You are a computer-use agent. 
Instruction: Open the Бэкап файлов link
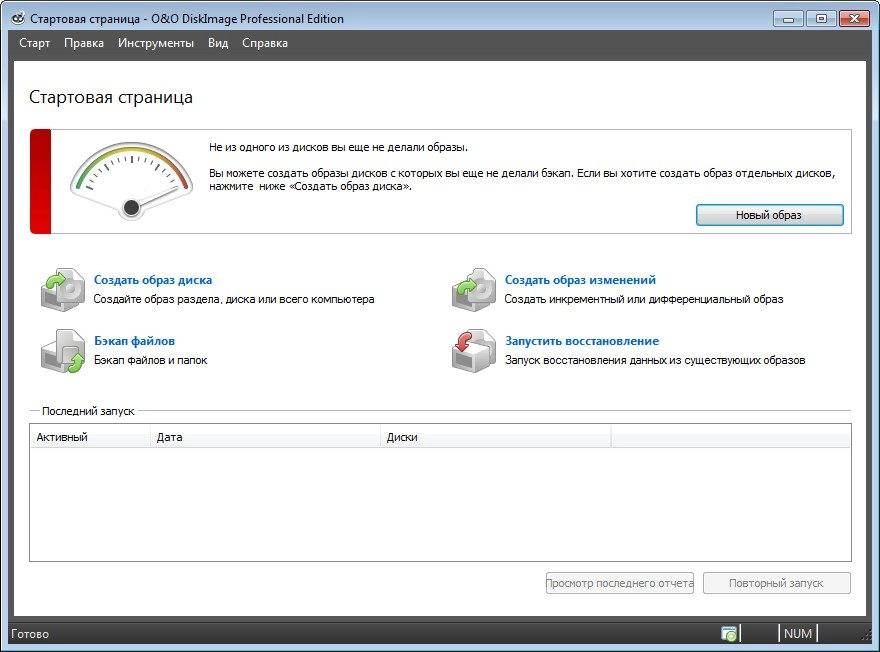pos(134,341)
